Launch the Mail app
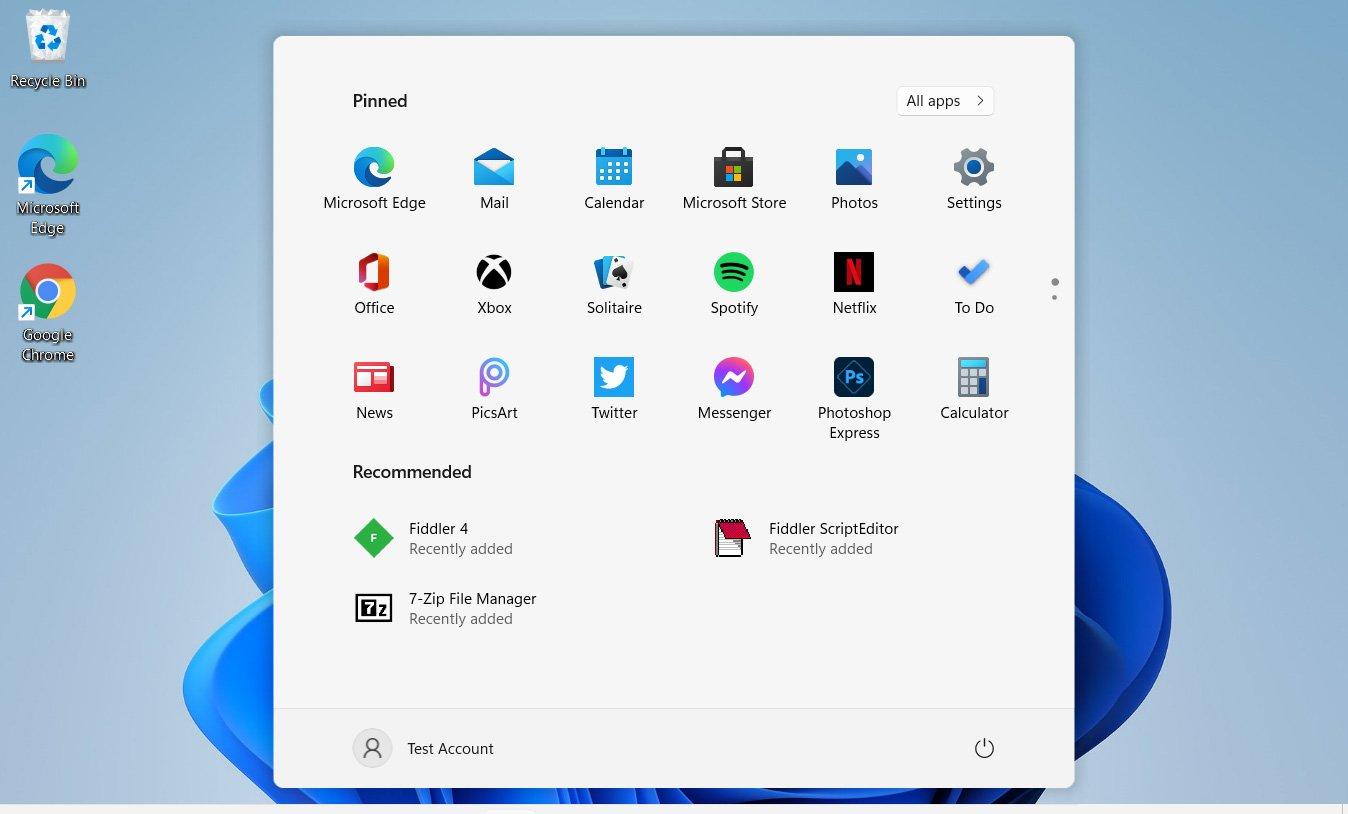The image size is (1348, 814). (x=494, y=179)
